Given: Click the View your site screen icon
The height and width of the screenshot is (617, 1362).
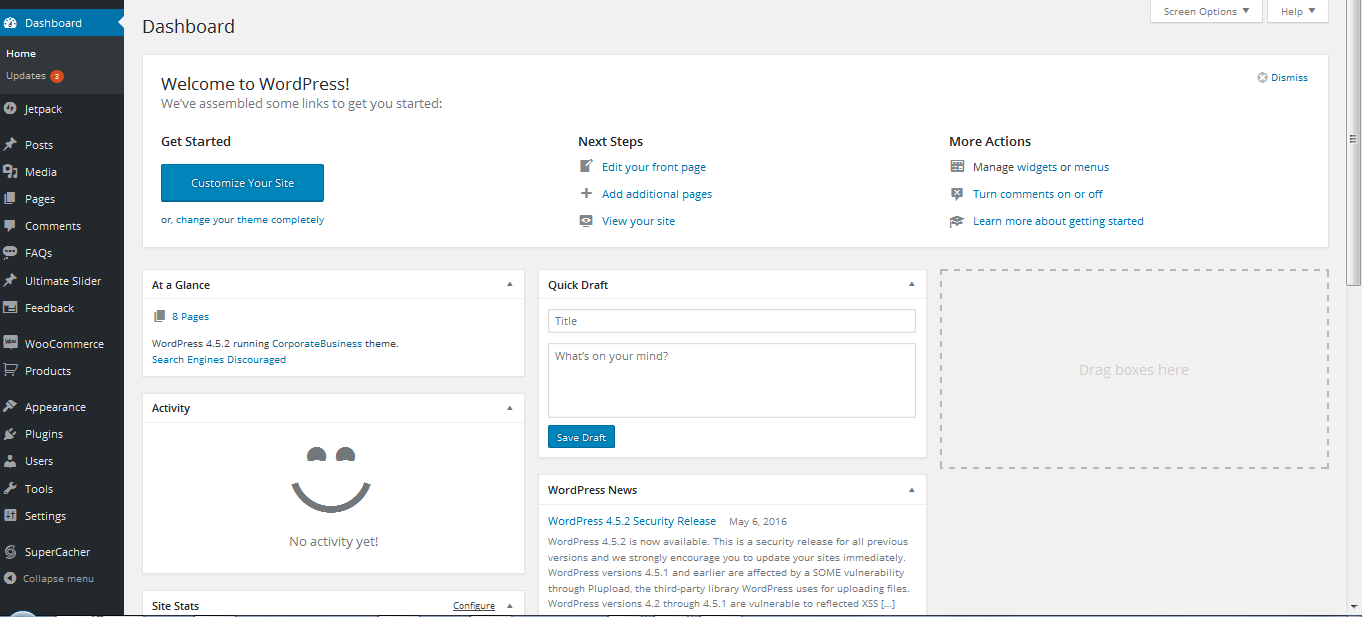Looking at the screenshot, I should [x=586, y=221].
